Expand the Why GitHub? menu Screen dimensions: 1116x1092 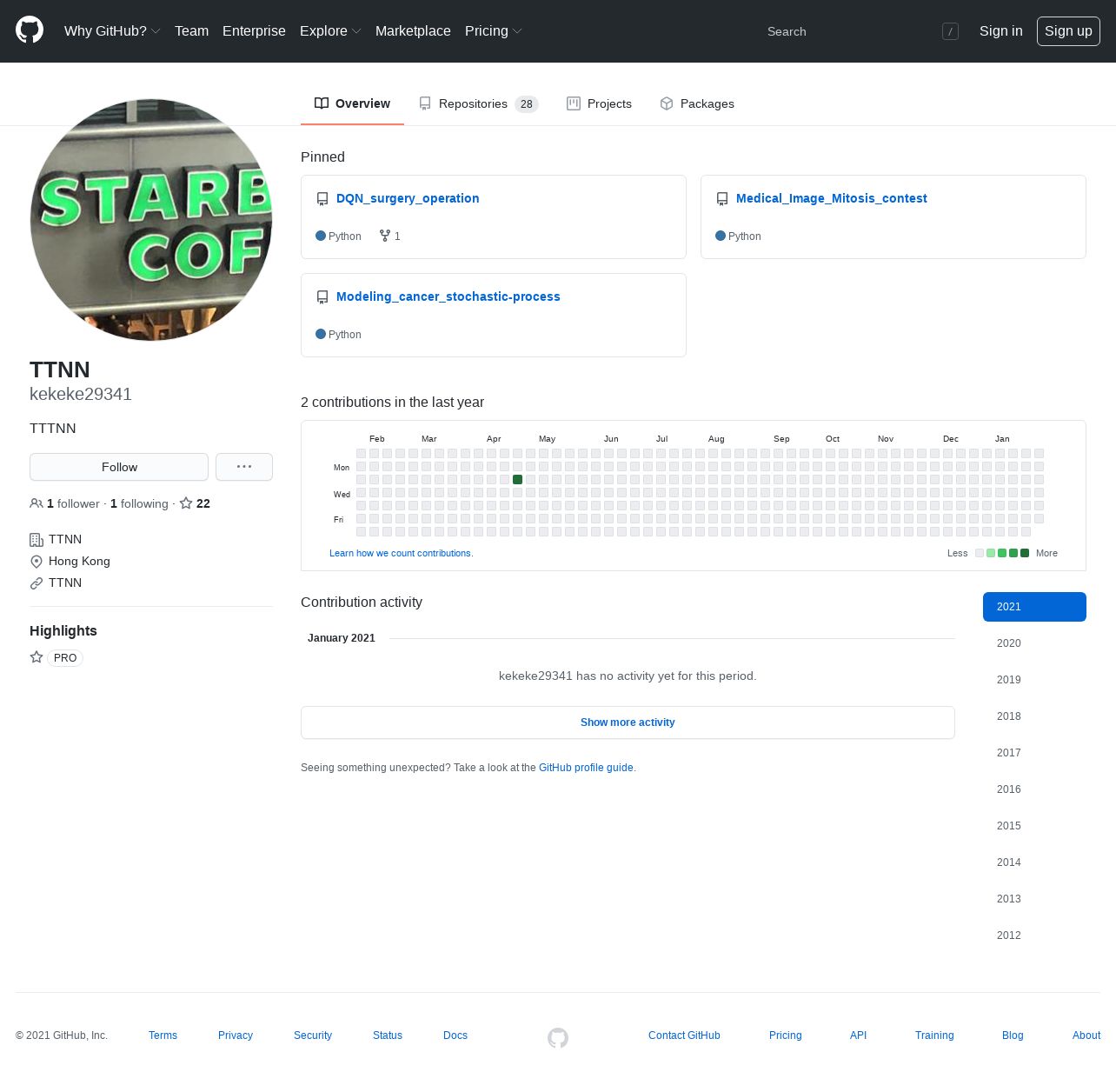(x=112, y=30)
